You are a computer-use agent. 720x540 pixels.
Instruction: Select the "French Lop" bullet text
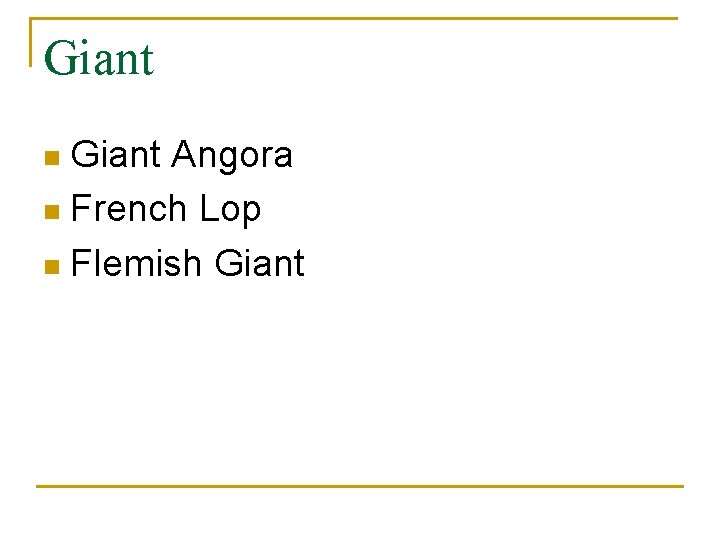click(166, 209)
